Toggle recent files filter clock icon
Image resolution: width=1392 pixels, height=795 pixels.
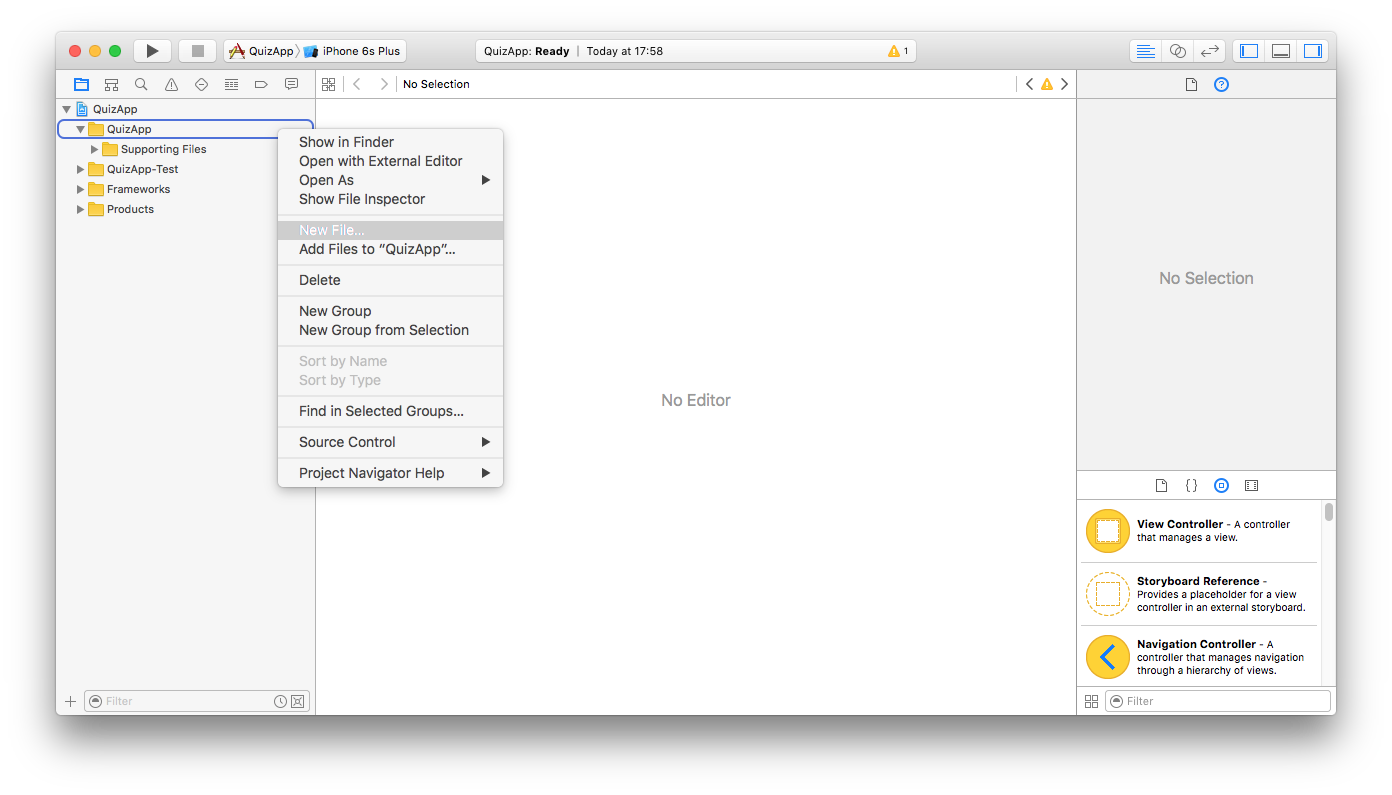click(281, 701)
